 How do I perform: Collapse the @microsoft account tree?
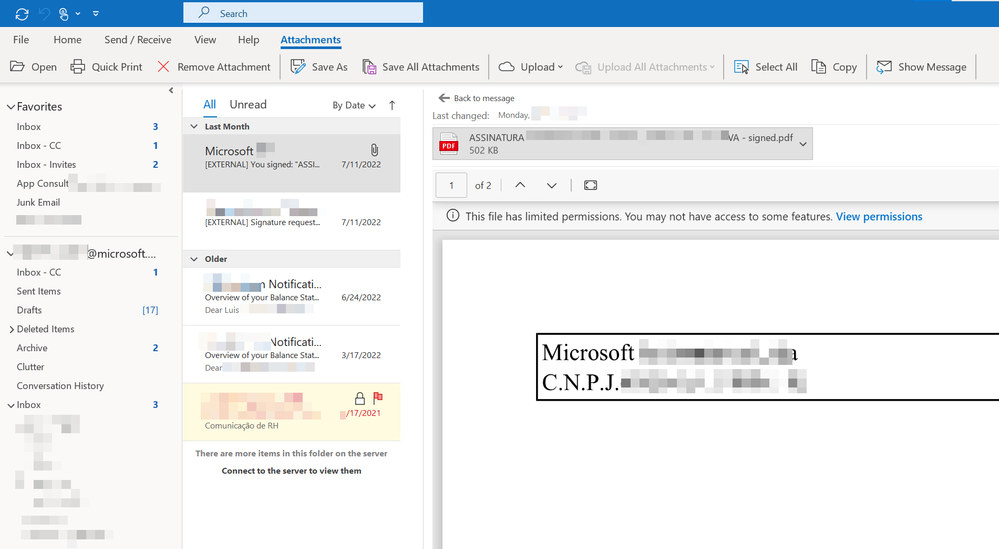click(x=10, y=253)
